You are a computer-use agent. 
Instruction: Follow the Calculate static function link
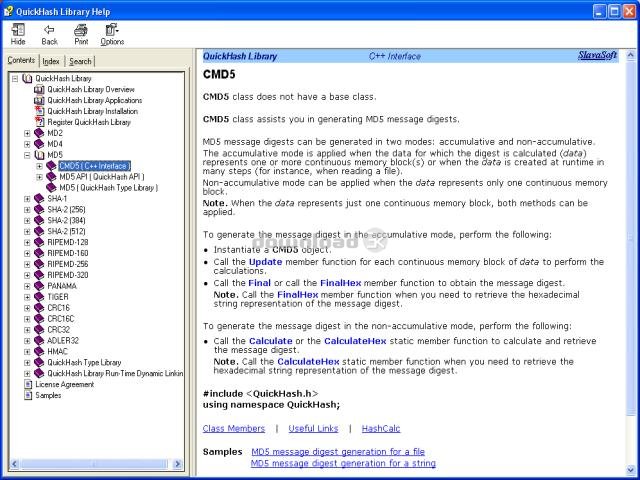pyautogui.click(x=271, y=341)
